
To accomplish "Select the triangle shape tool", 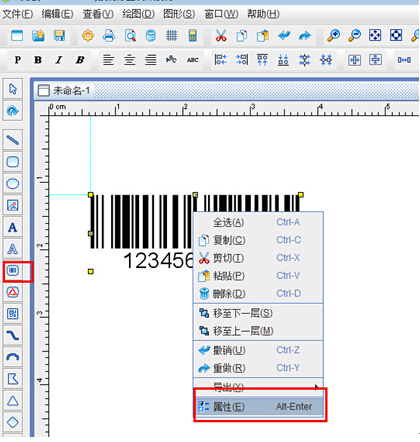I will [x=13, y=401].
